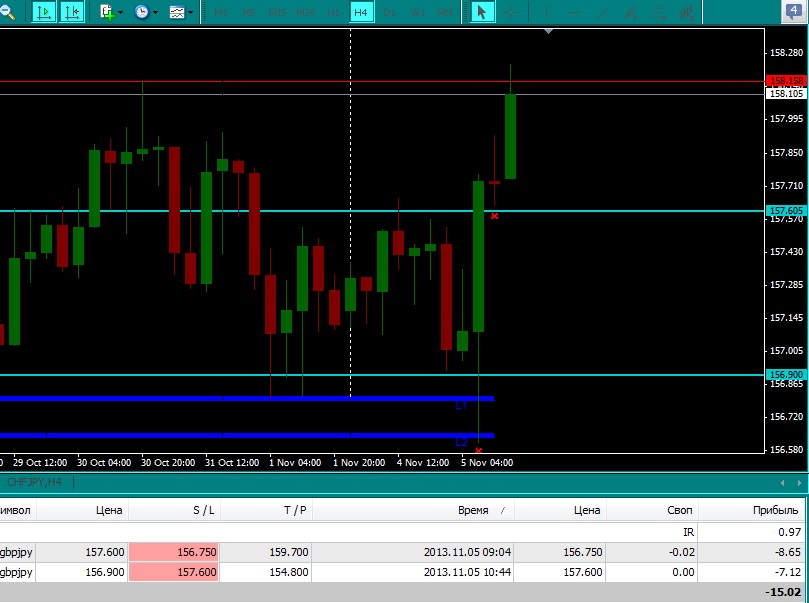Screen dimensions: 809x603
Task: Select the crosshair tool
Action: tap(511, 12)
